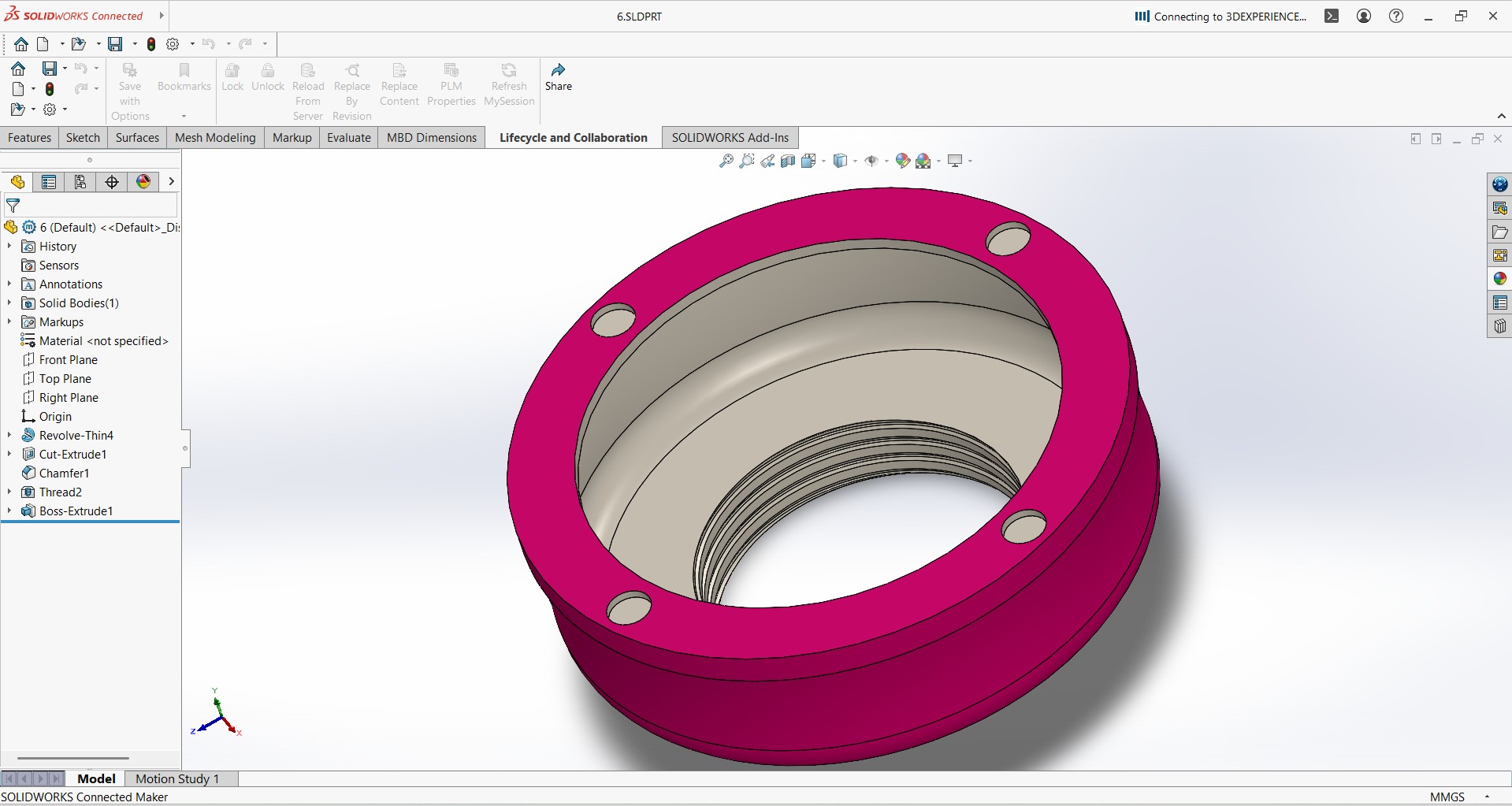Expand Revolve-Thin4 feature
Viewport: 1512px width, 806px height.
pos(9,435)
